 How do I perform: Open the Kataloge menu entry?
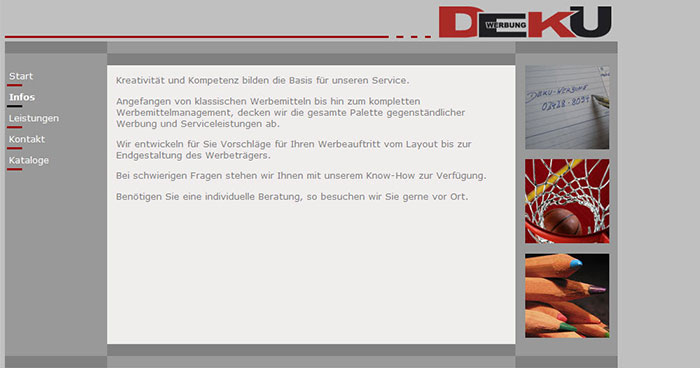(x=29, y=160)
